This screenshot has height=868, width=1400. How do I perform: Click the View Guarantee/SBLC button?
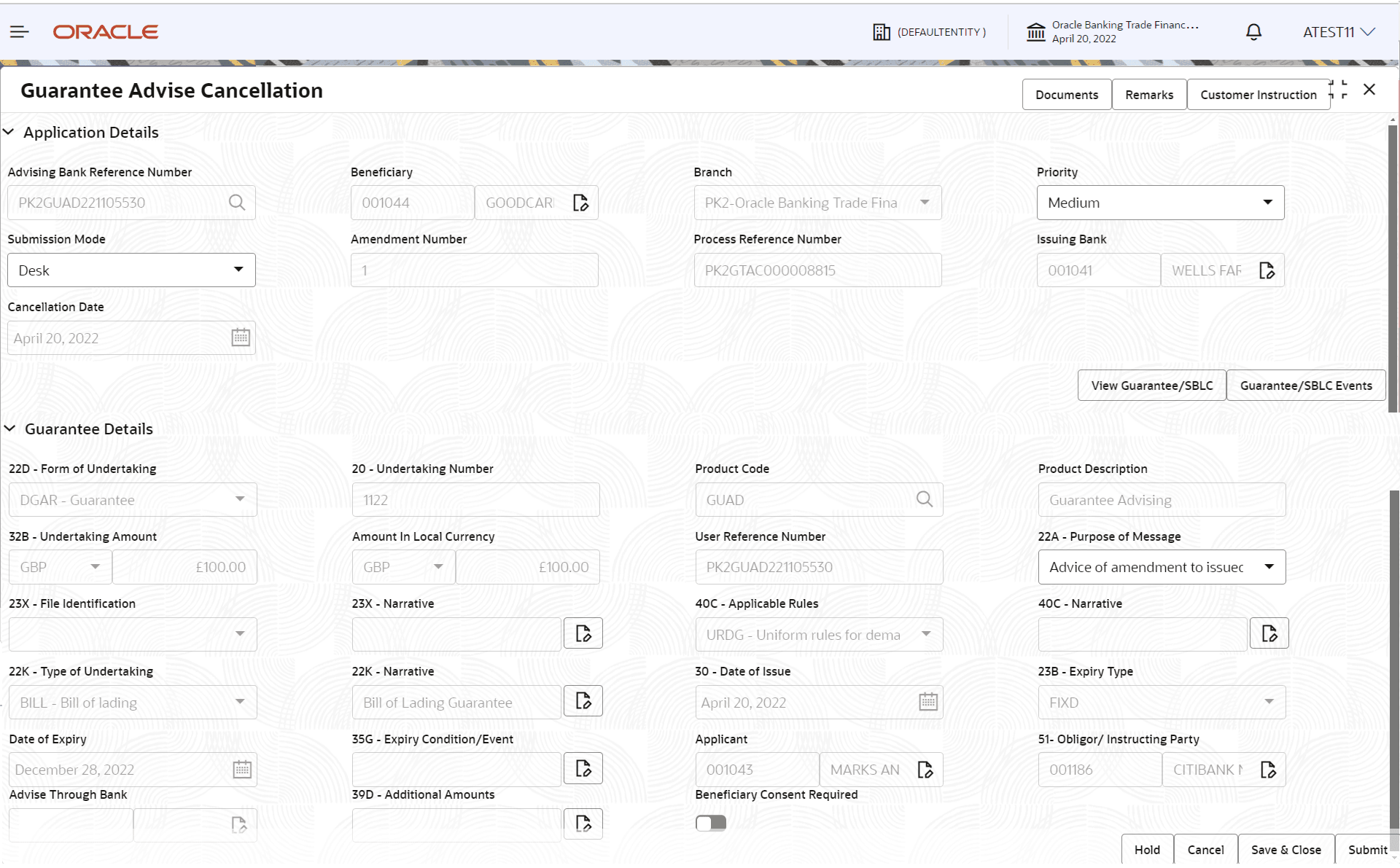(x=1151, y=385)
